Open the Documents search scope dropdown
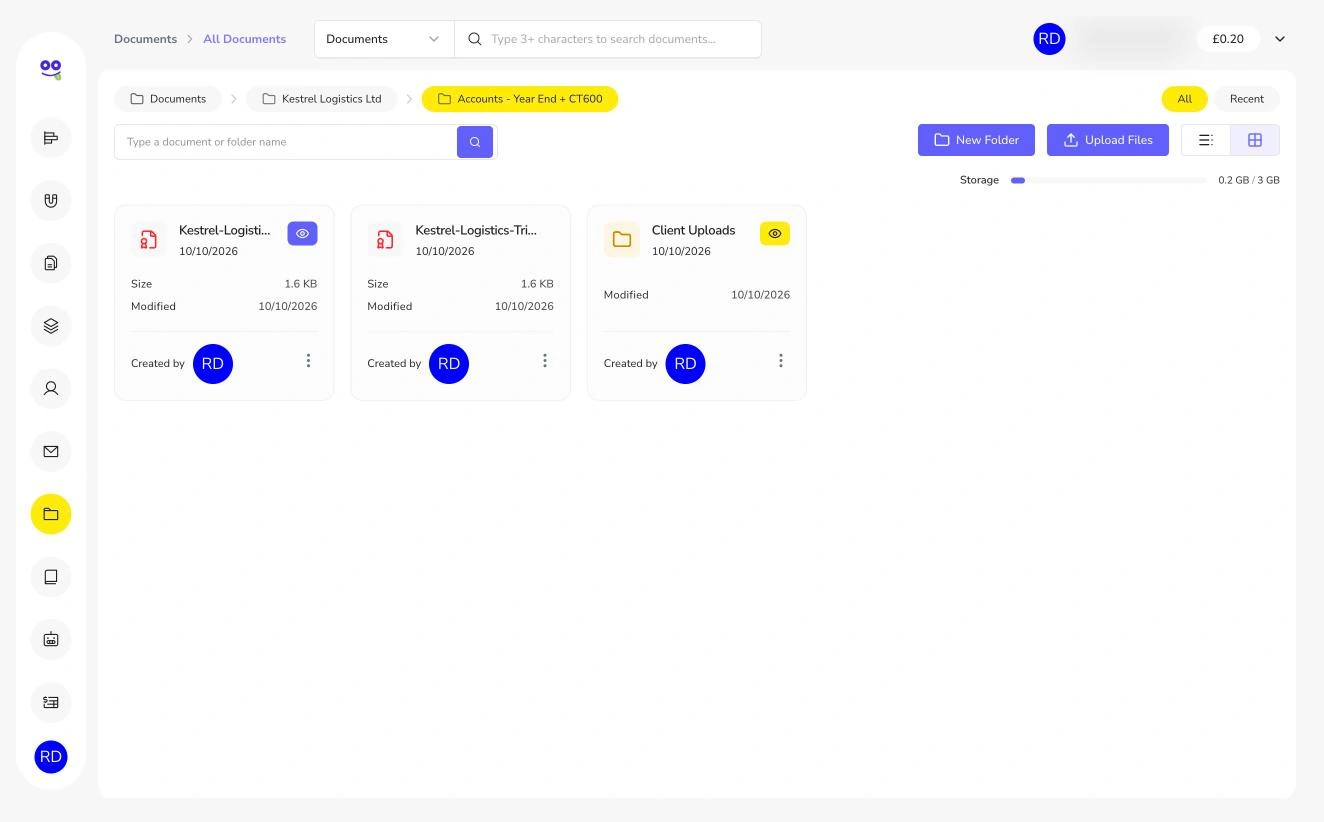The width and height of the screenshot is (1324, 822). pyautogui.click(x=384, y=39)
